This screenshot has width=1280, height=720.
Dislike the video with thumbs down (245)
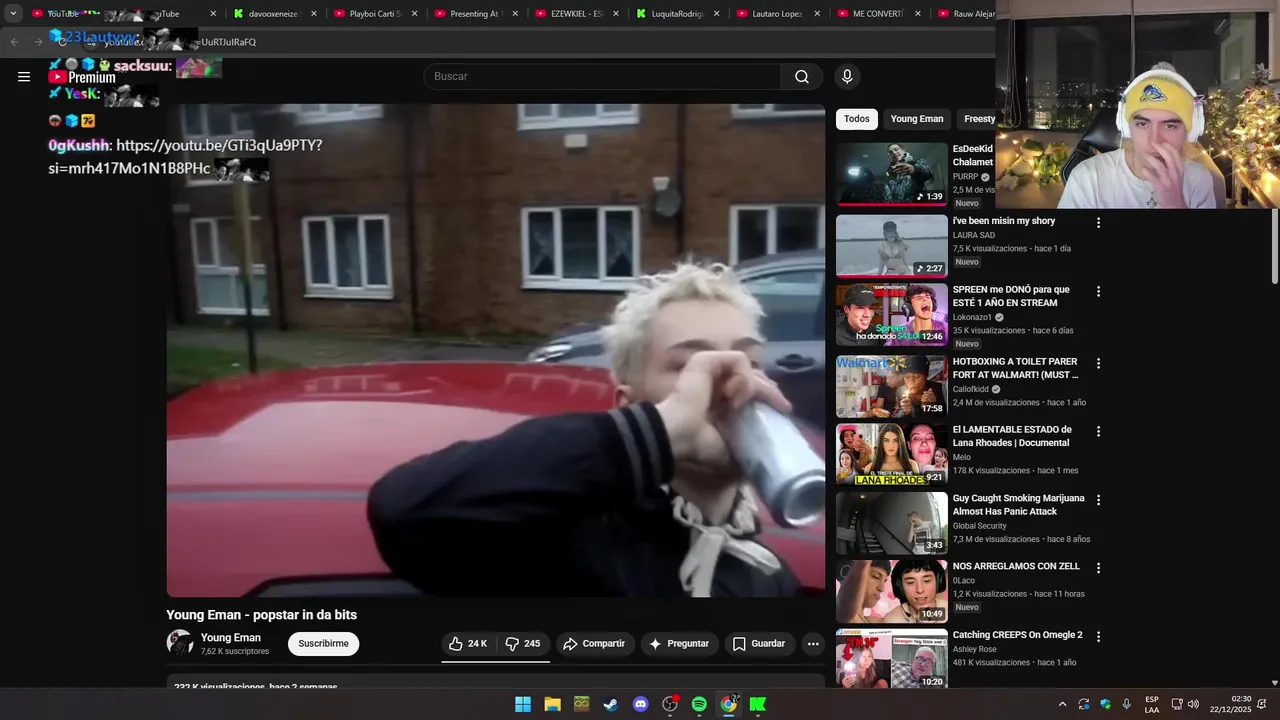(523, 644)
